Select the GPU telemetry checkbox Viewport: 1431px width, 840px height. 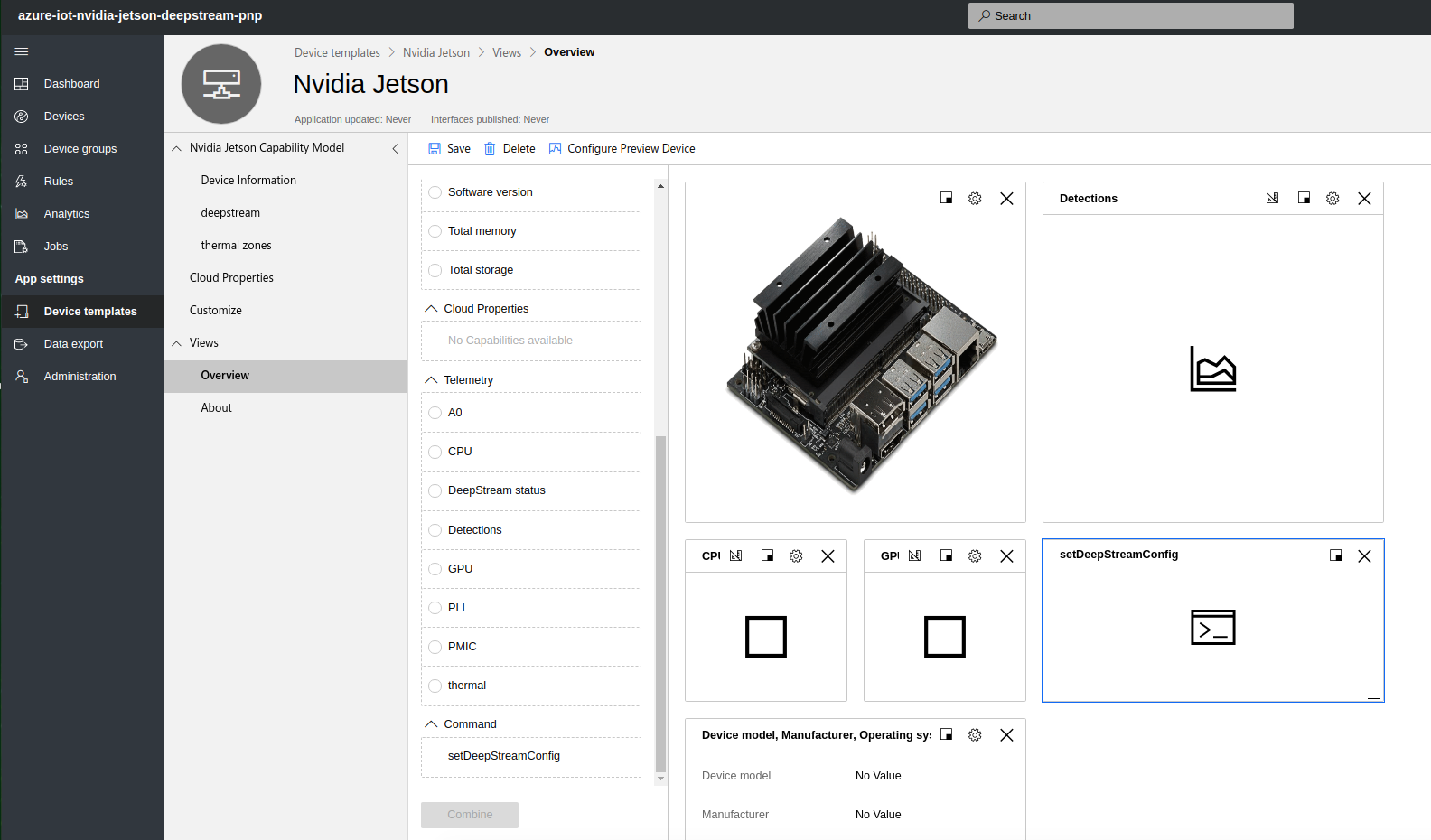point(435,569)
